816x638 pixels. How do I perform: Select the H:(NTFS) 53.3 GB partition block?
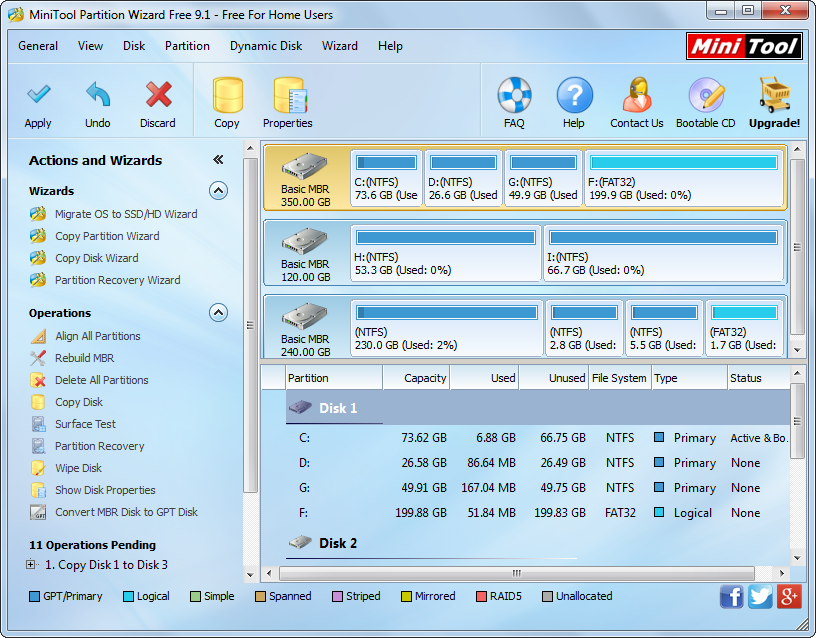[446, 253]
